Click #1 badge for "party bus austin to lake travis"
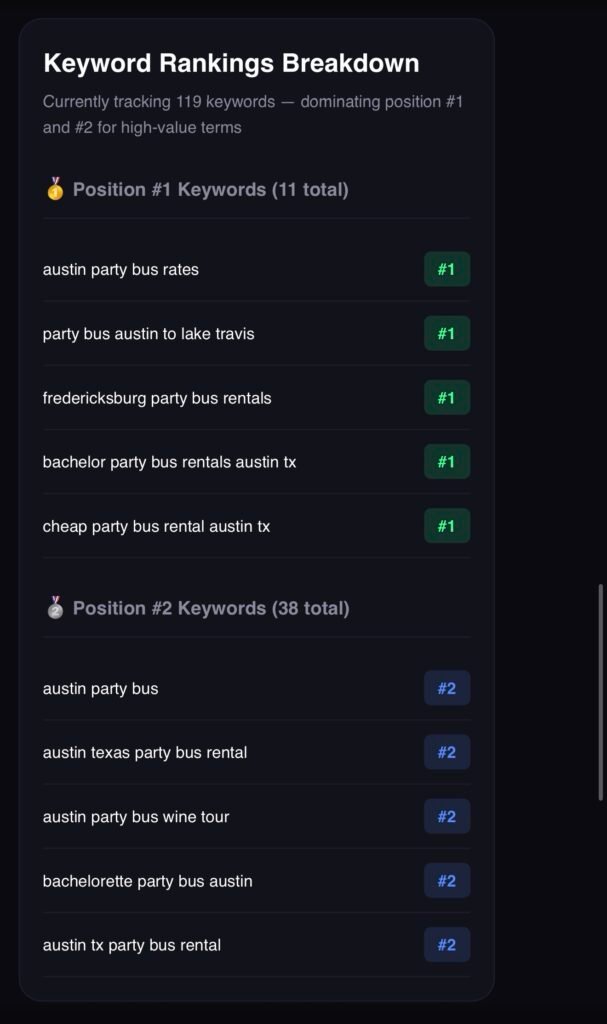 point(446,333)
